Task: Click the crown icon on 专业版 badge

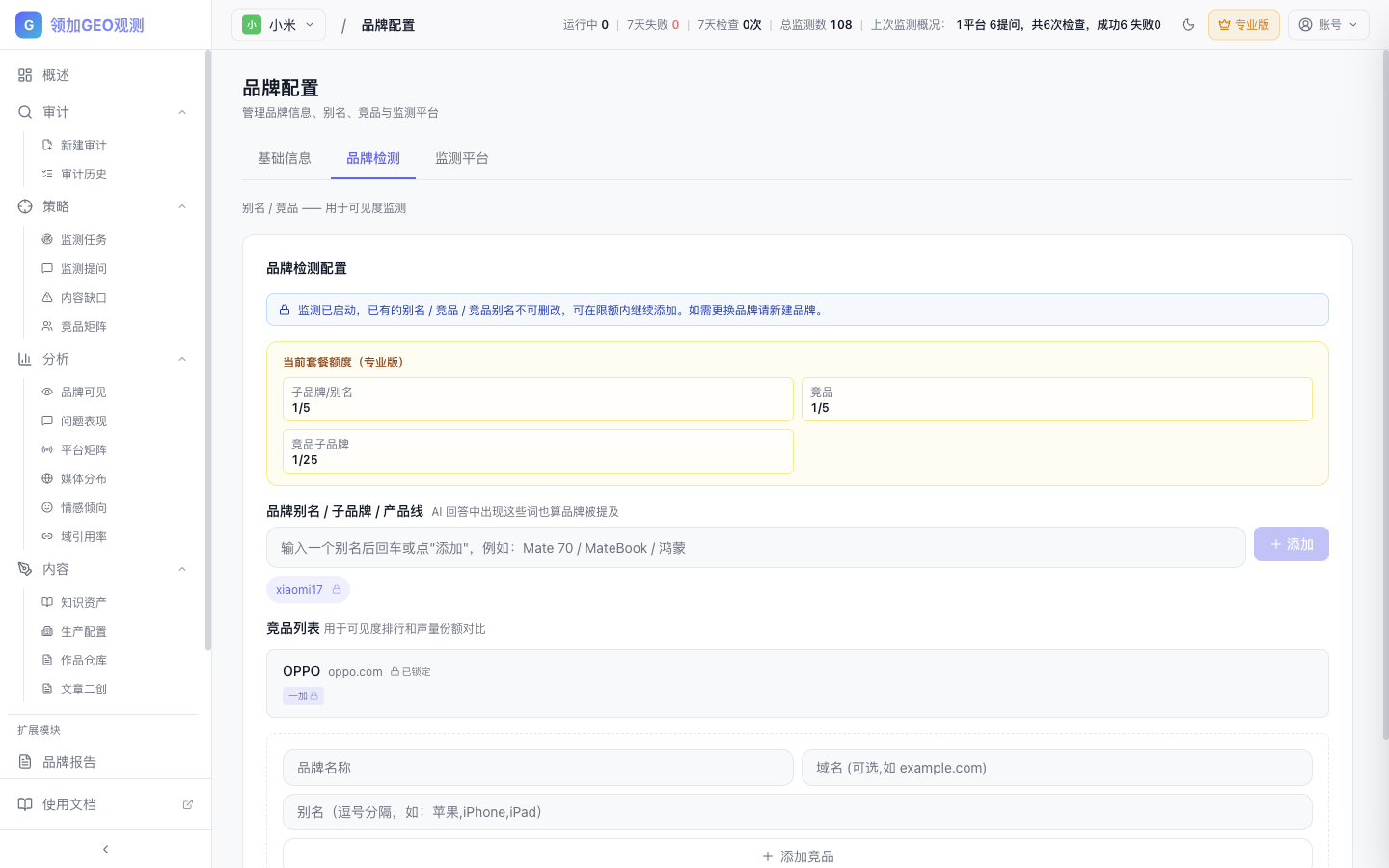Action: (x=1224, y=25)
